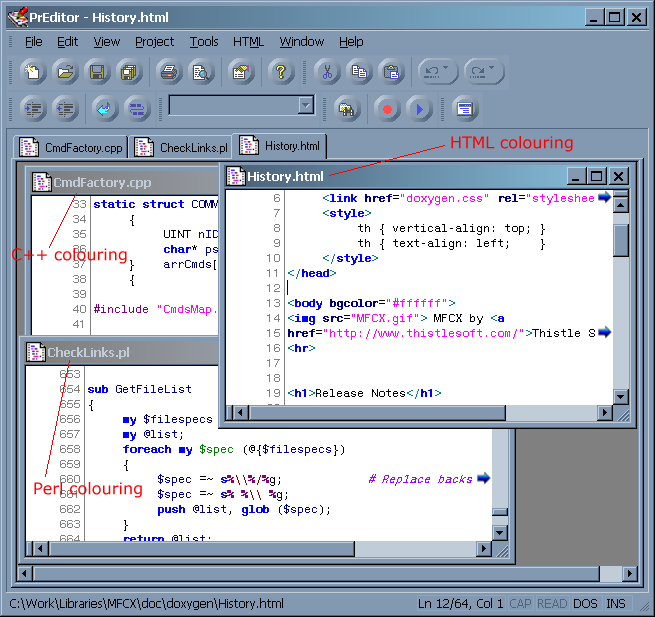Click the word-wrap swap arrows icon
This screenshot has width=655, height=617.
coord(137,109)
